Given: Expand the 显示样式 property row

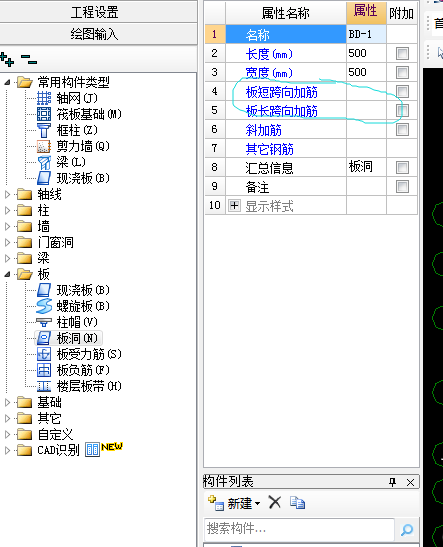Looking at the screenshot, I should (x=234, y=205).
